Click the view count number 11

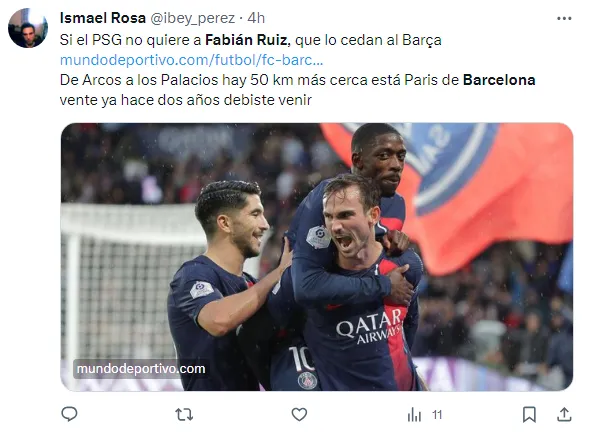coord(437,415)
